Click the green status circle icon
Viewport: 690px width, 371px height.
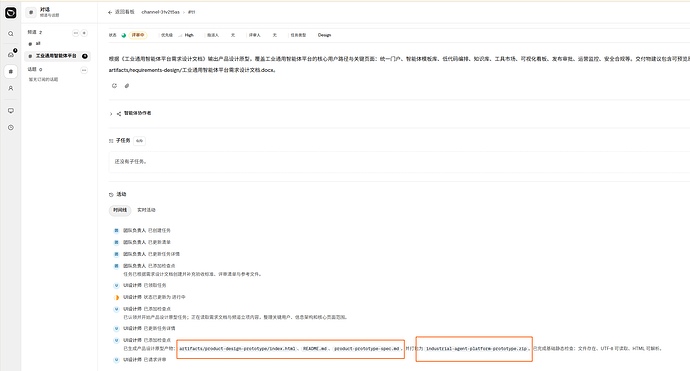pyautogui.click(x=124, y=35)
